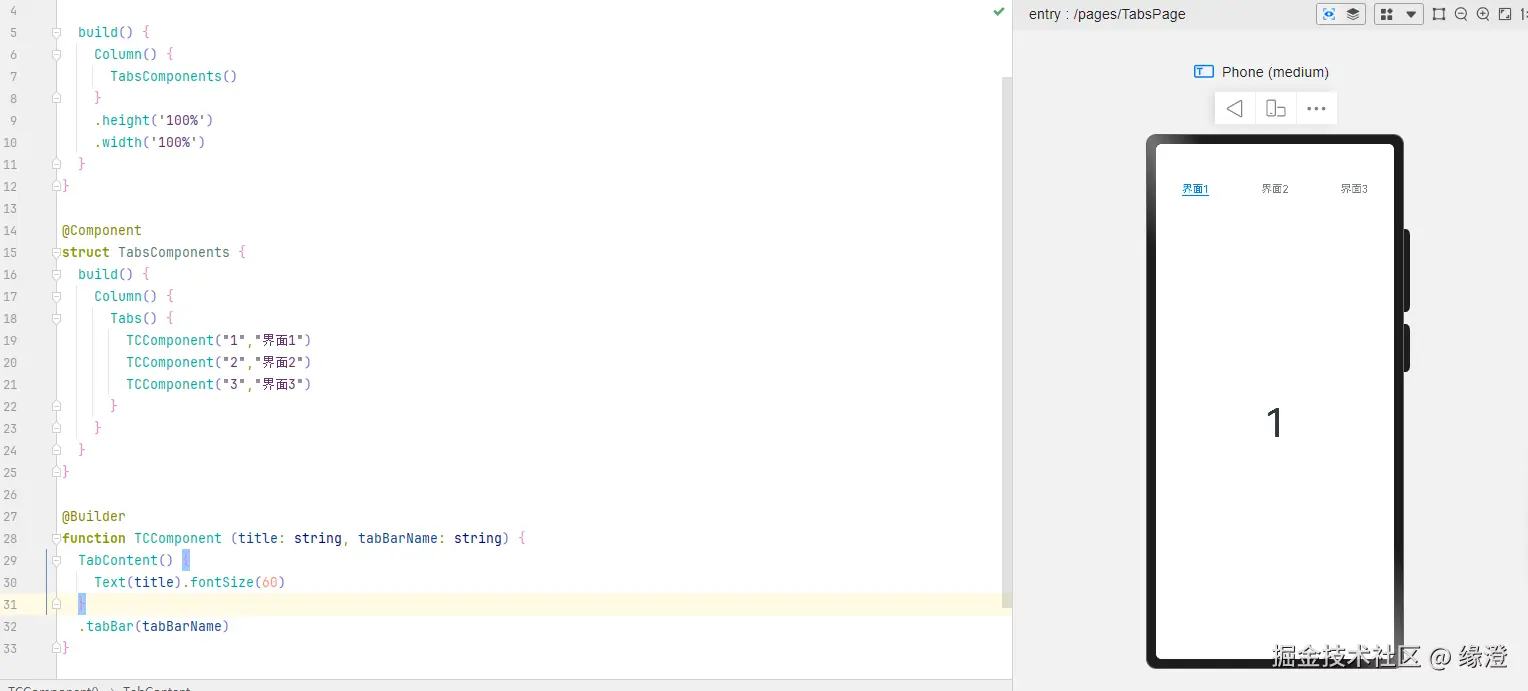
Task: Click the multi-device grid icon
Action: point(1386,14)
